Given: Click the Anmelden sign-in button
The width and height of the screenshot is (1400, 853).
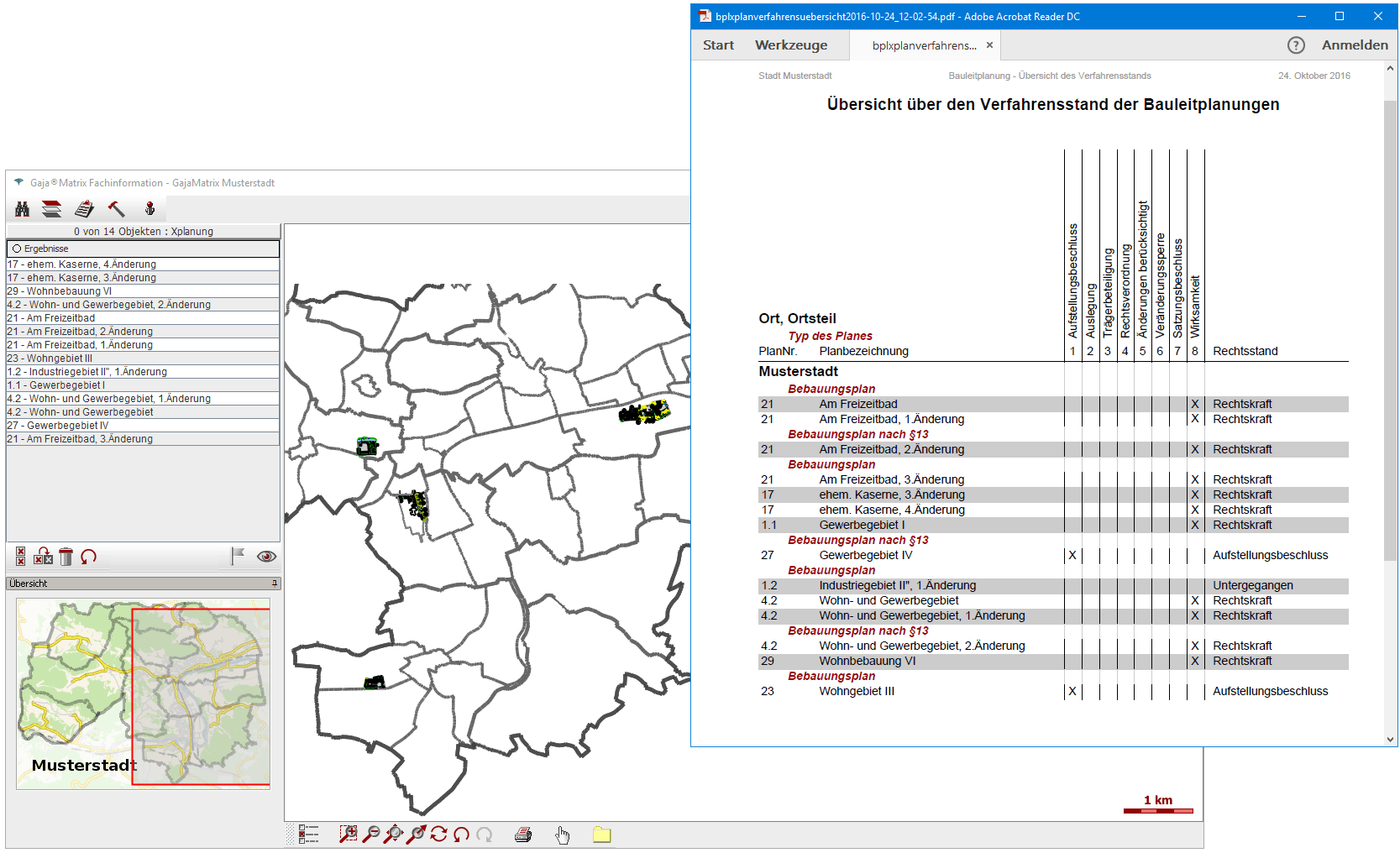Looking at the screenshot, I should point(1354,45).
